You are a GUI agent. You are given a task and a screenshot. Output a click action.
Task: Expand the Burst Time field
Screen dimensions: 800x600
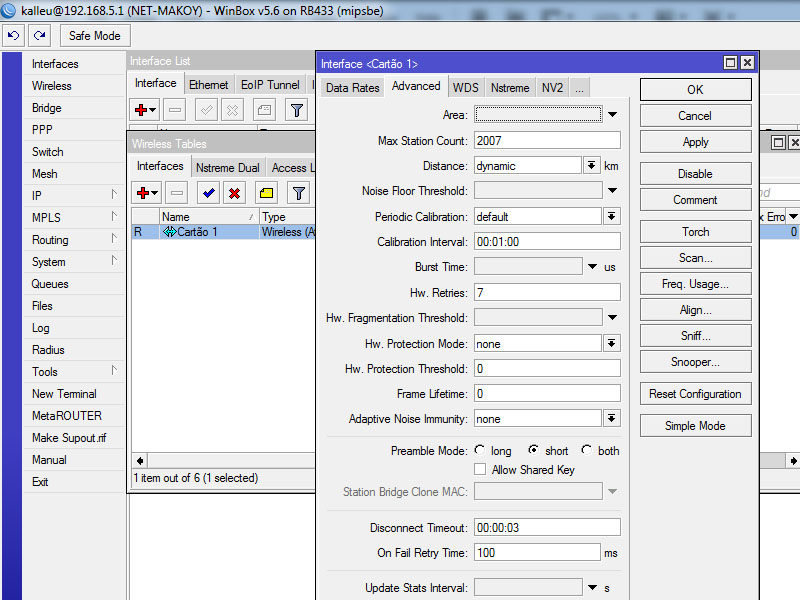(592, 267)
